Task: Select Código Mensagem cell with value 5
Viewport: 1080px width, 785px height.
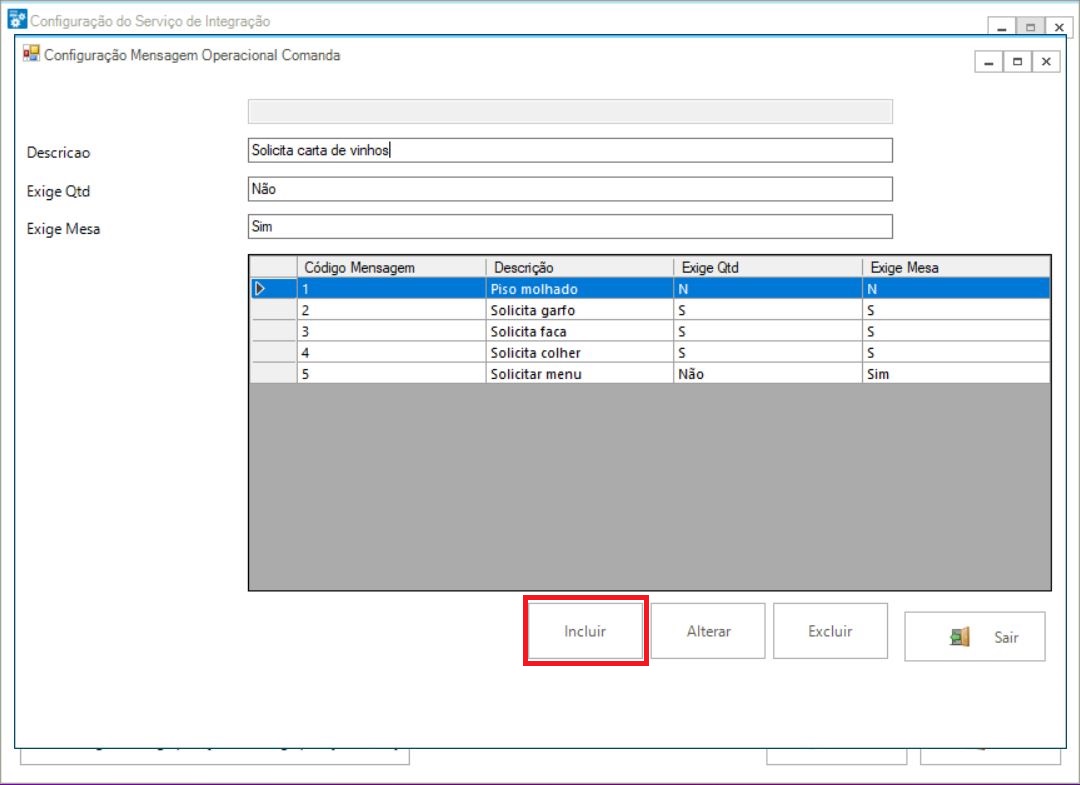Action: [391, 374]
